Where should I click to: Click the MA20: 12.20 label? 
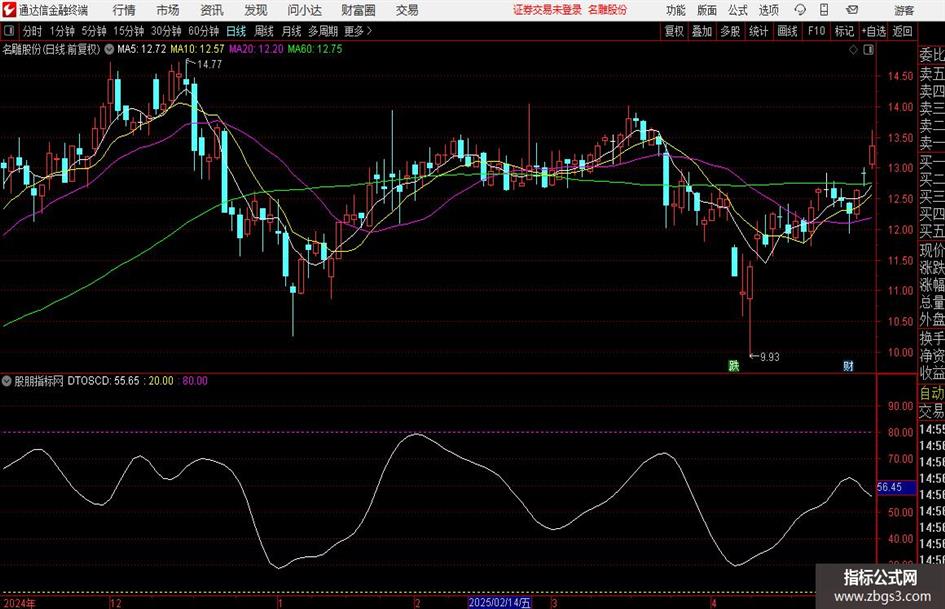point(256,49)
